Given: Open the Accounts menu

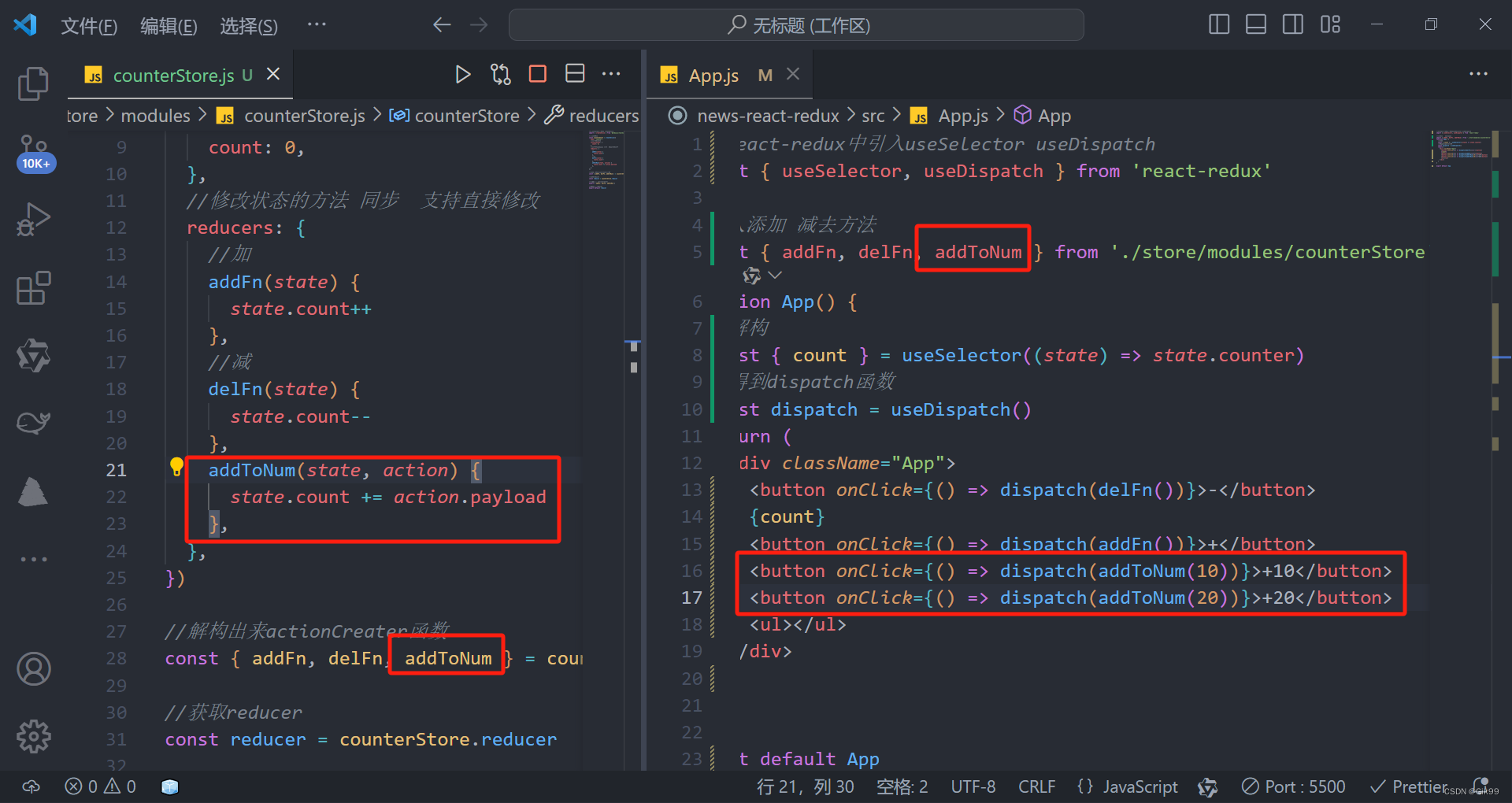Looking at the screenshot, I should coord(33,669).
